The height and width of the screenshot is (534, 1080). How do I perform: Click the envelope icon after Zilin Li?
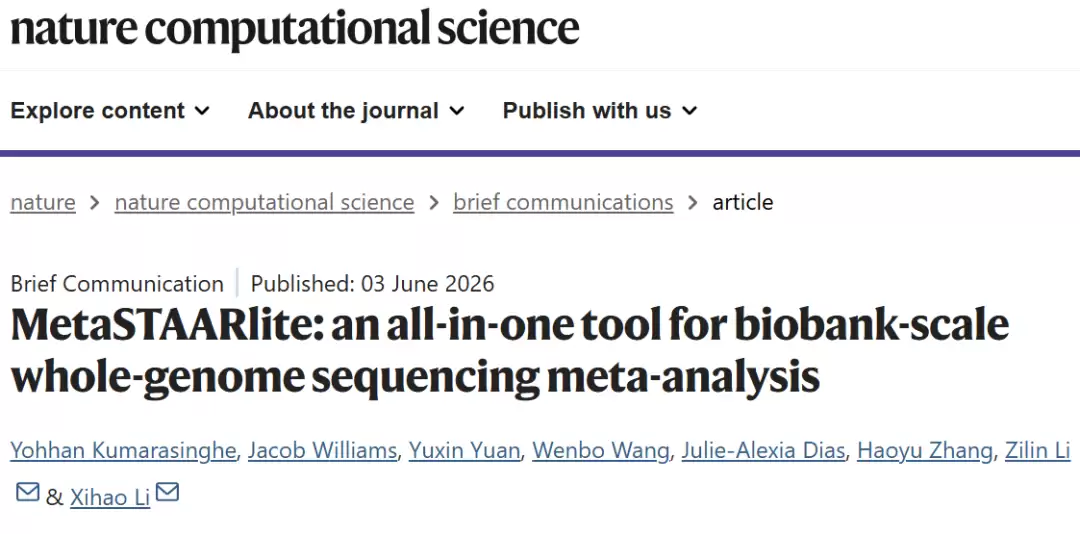[x=28, y=492]
